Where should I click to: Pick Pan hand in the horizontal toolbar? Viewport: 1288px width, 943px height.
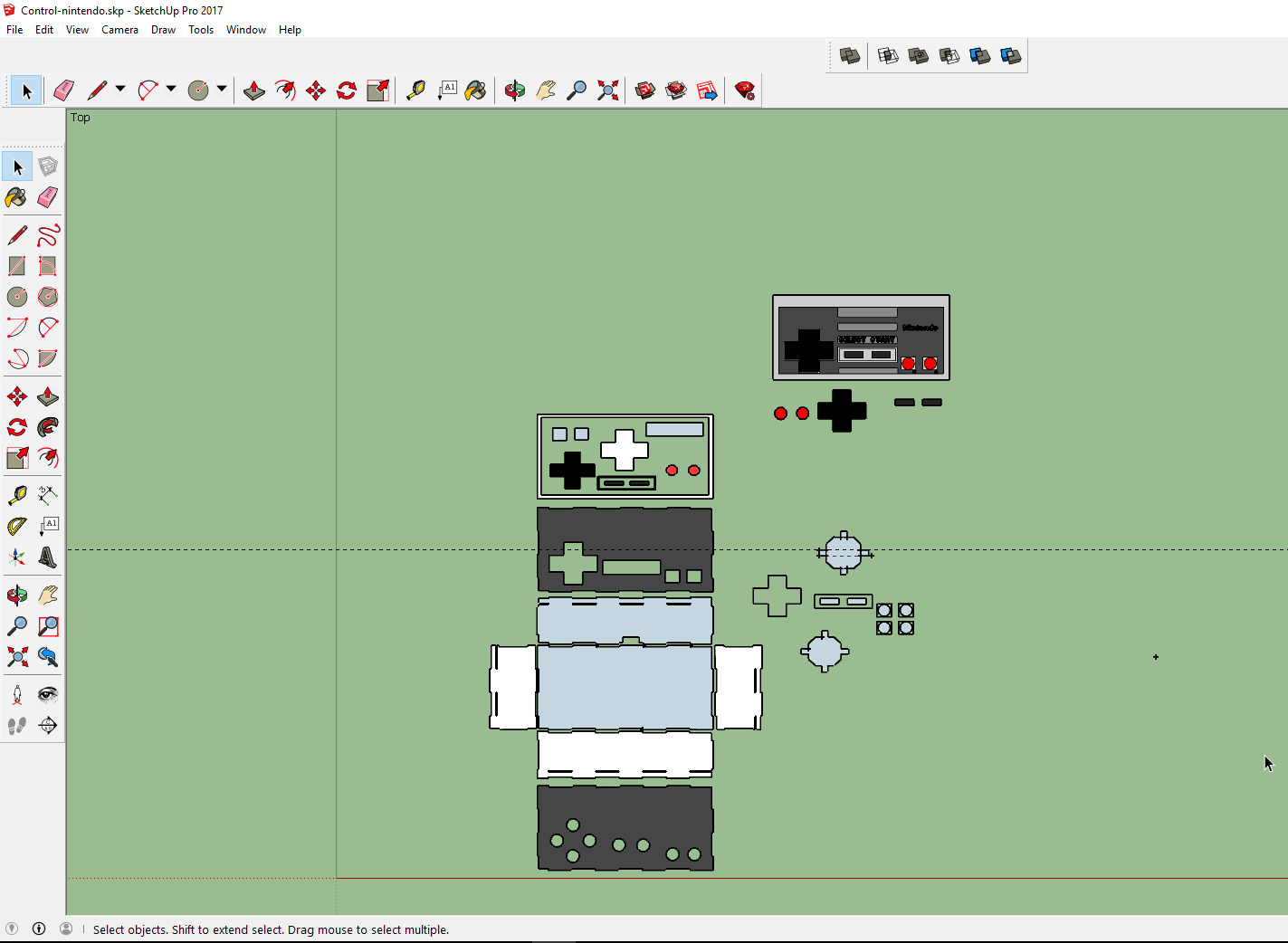tap(546, 90)
